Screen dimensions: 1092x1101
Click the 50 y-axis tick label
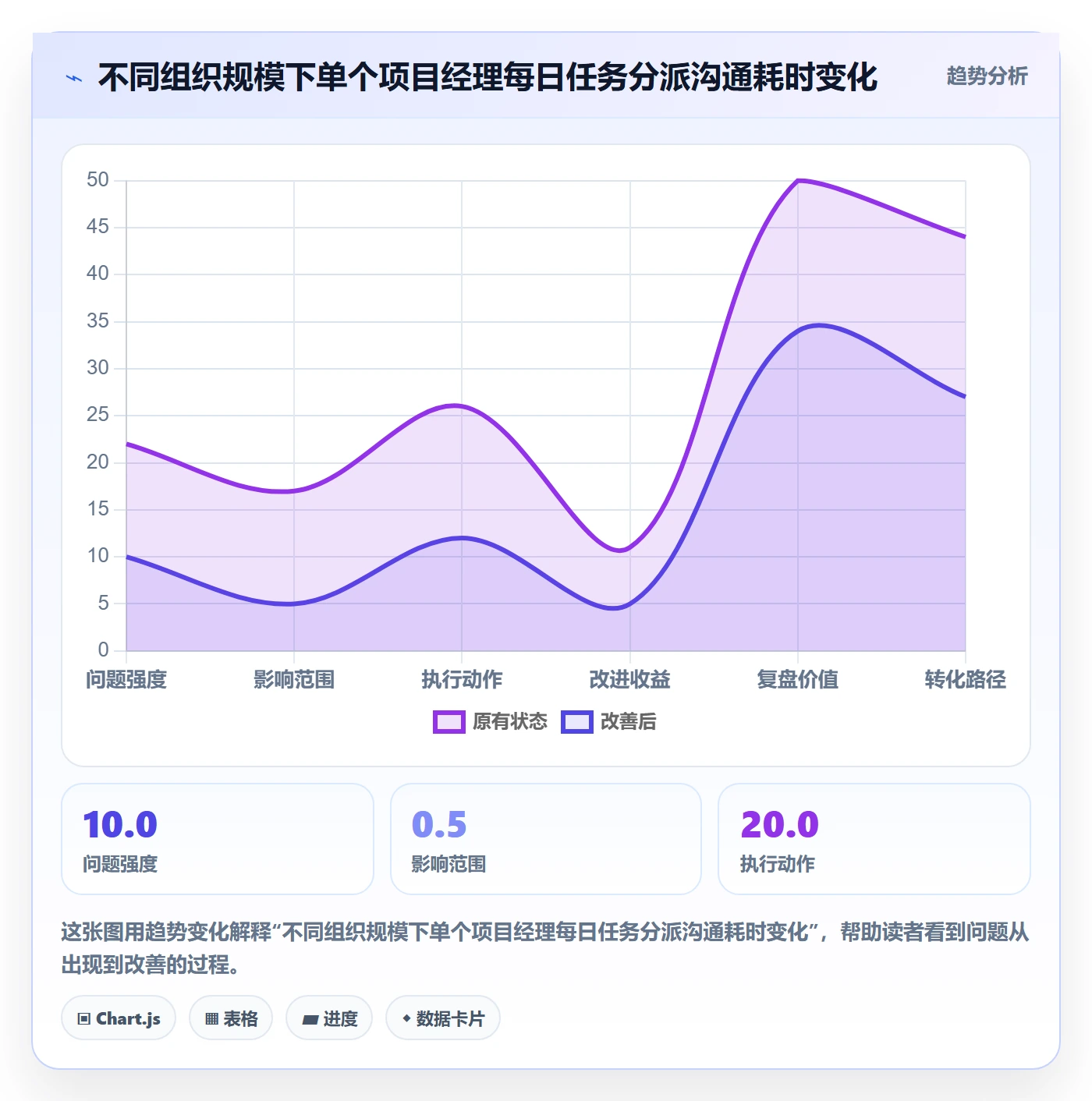(x=98, y=180)
